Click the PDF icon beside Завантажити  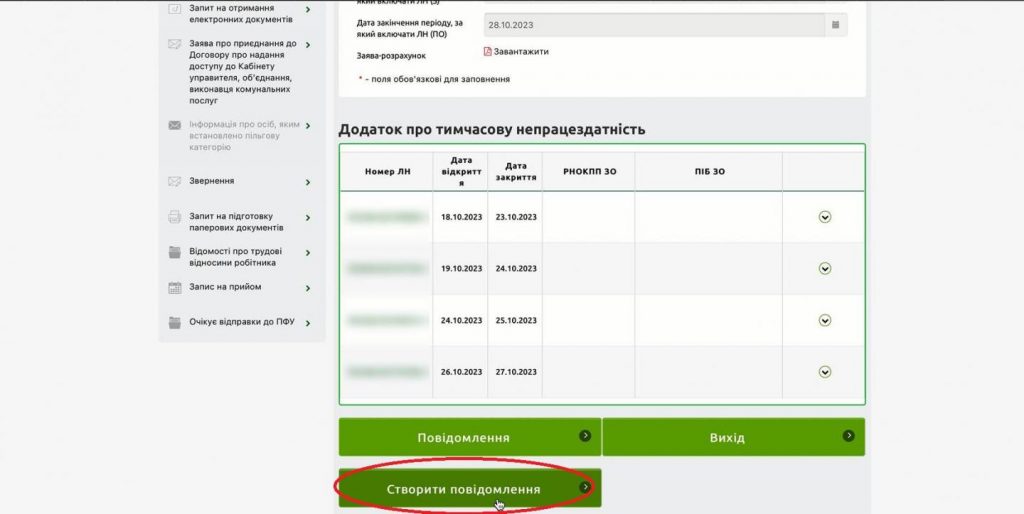click(x=488, y=52)
